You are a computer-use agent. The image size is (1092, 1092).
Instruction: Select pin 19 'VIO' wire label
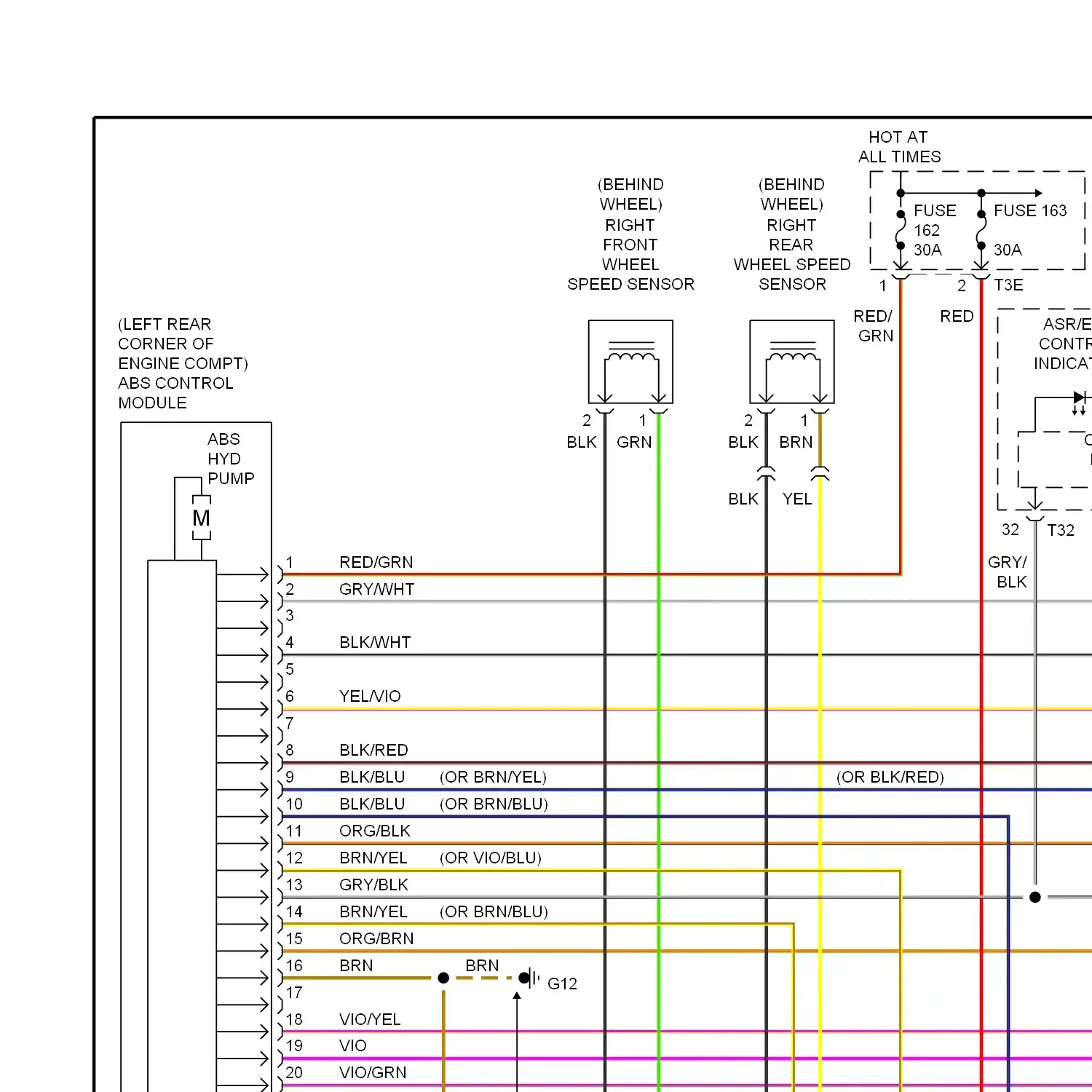click(x=353, y=1045)
